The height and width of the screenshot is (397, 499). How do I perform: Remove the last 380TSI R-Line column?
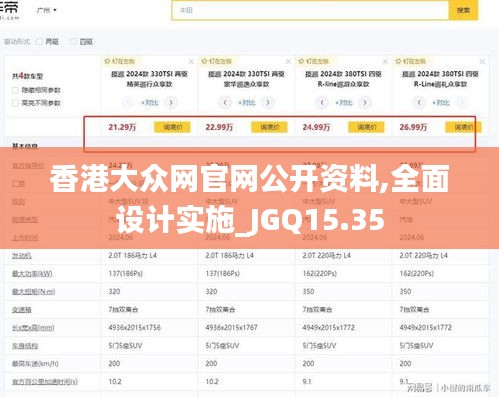click(482, 62)
